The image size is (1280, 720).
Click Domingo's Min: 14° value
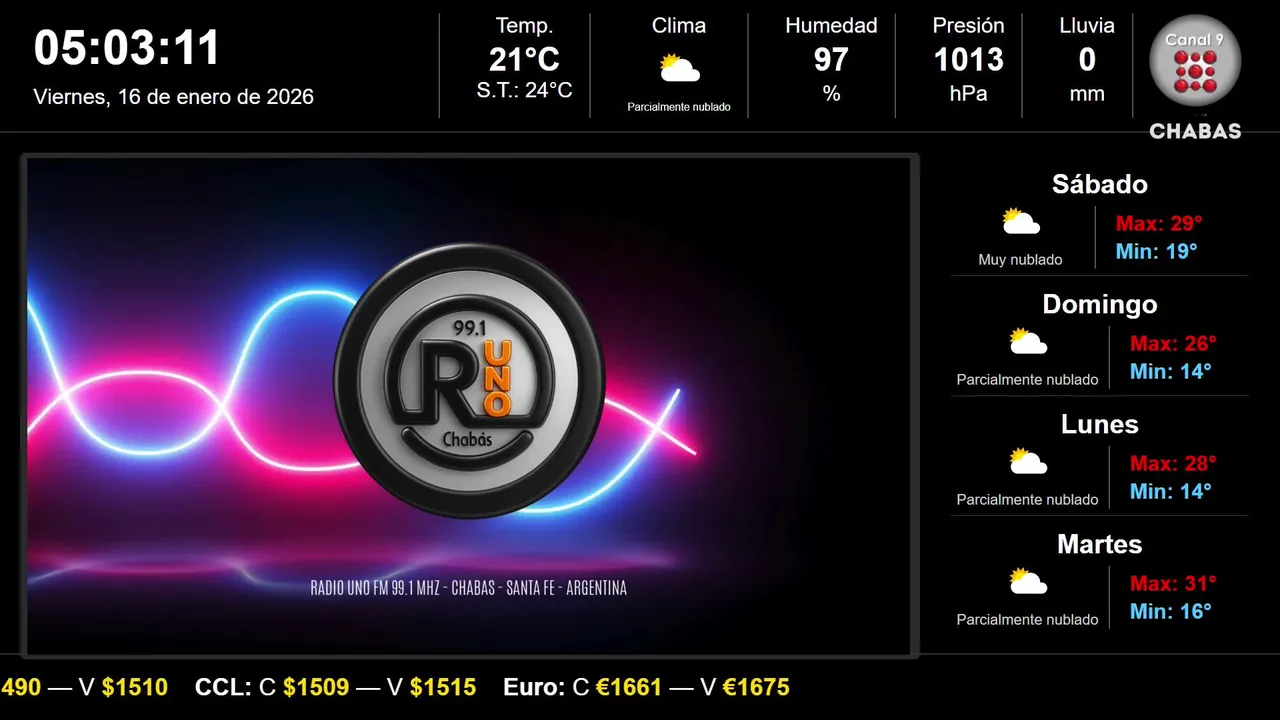[1171, 371]
